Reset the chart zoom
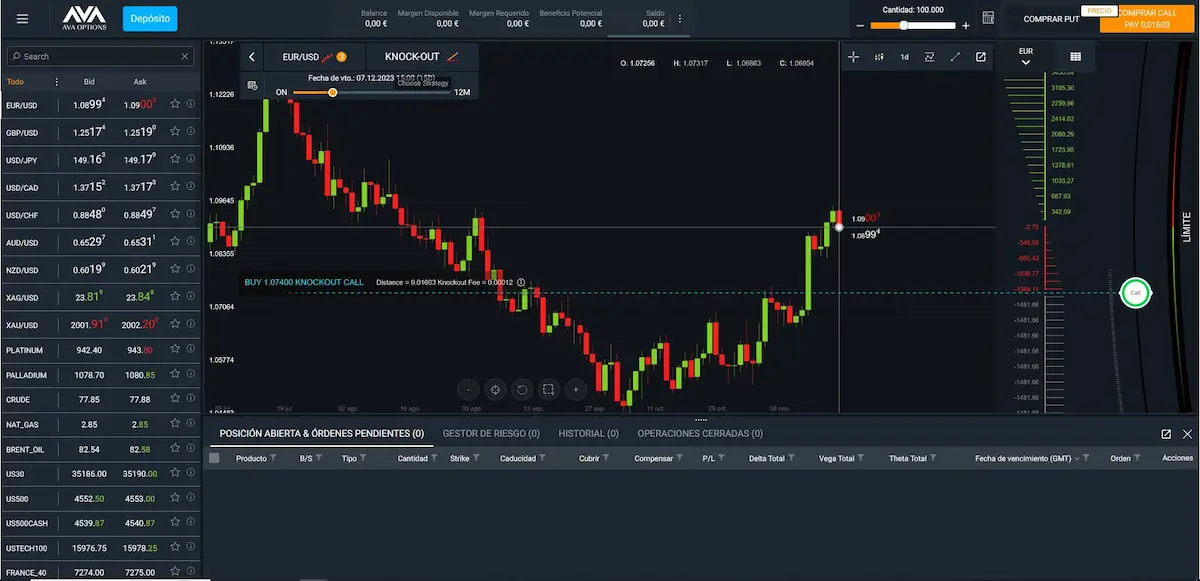This screenshot has height=581, width=1200. [521, 389]
